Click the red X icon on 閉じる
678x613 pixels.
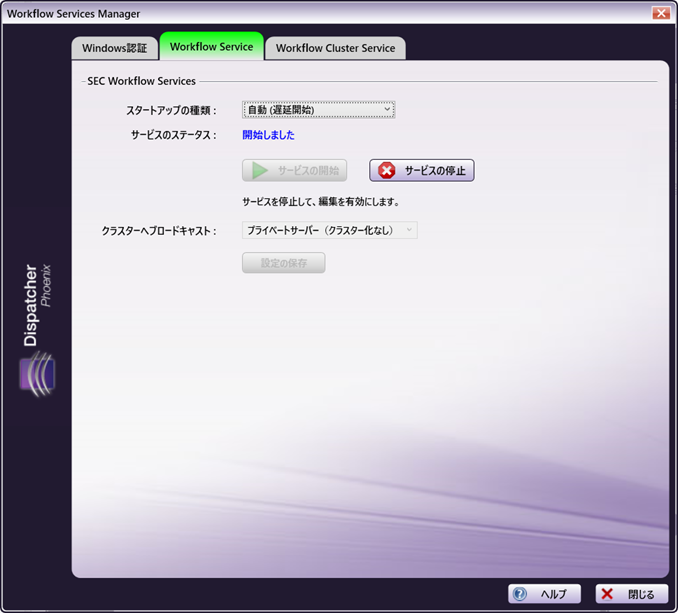[x=607, y=594]
